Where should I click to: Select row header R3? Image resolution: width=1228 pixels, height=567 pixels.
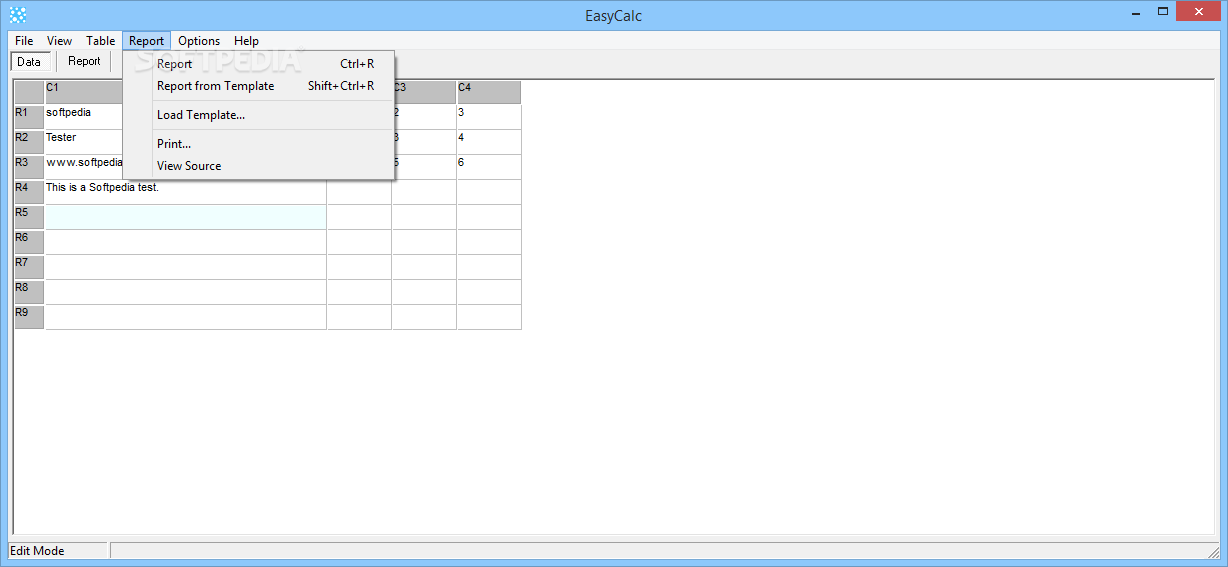(29, 167)
